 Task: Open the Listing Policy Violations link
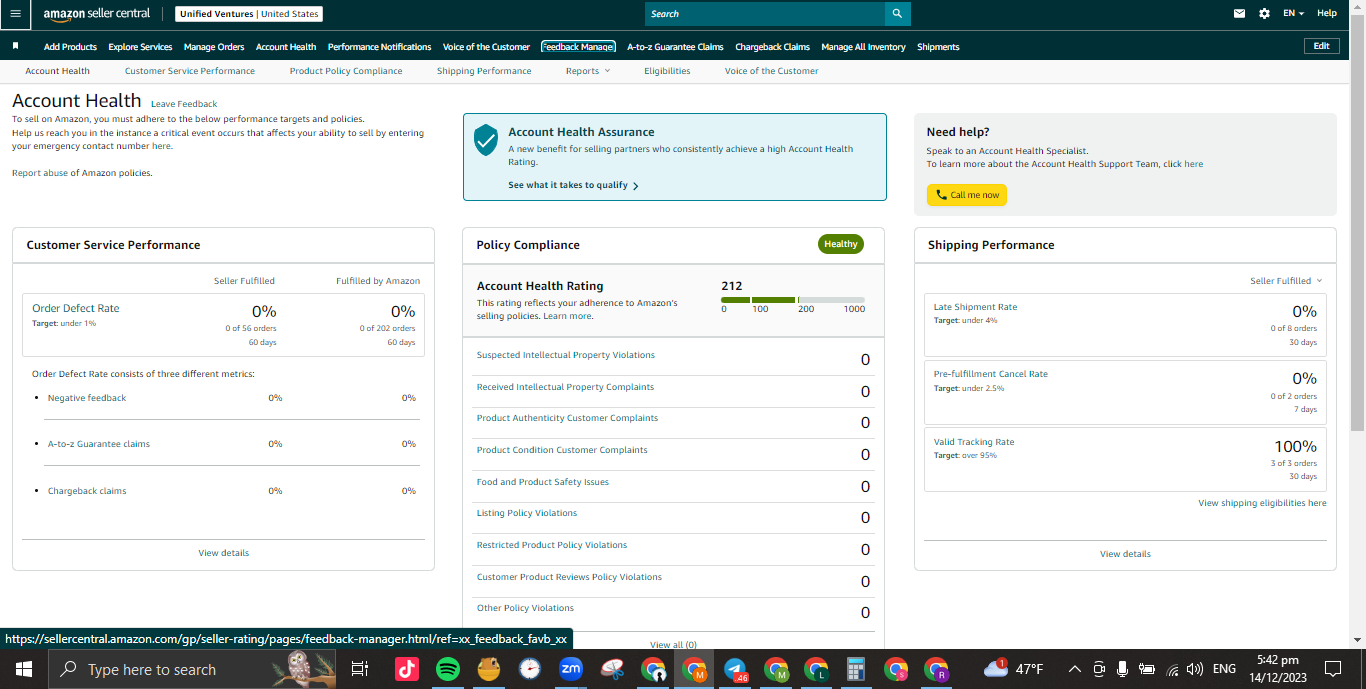pos(527,513)
